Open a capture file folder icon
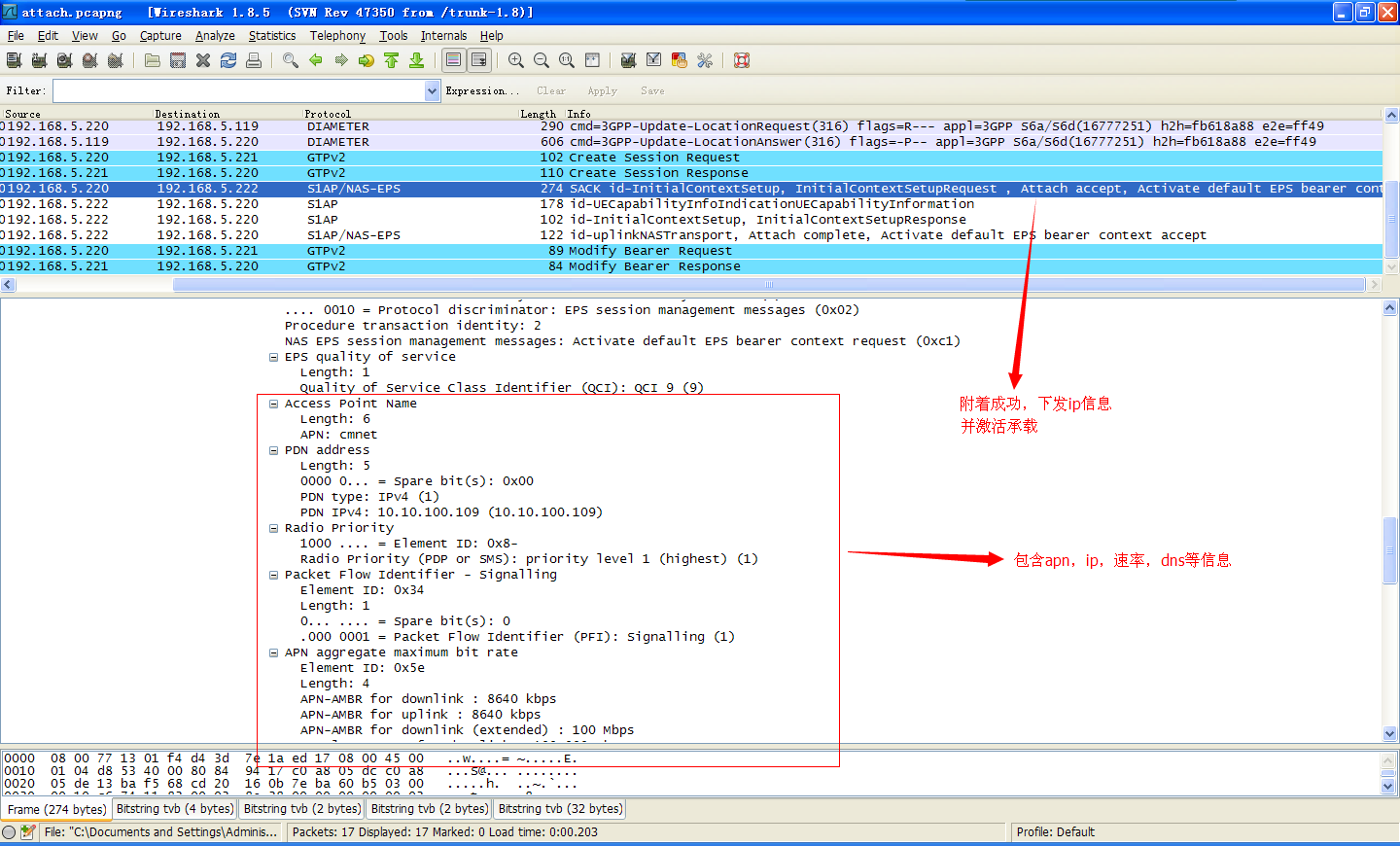Screen dimensions: 1400x846 click(153, 60)
